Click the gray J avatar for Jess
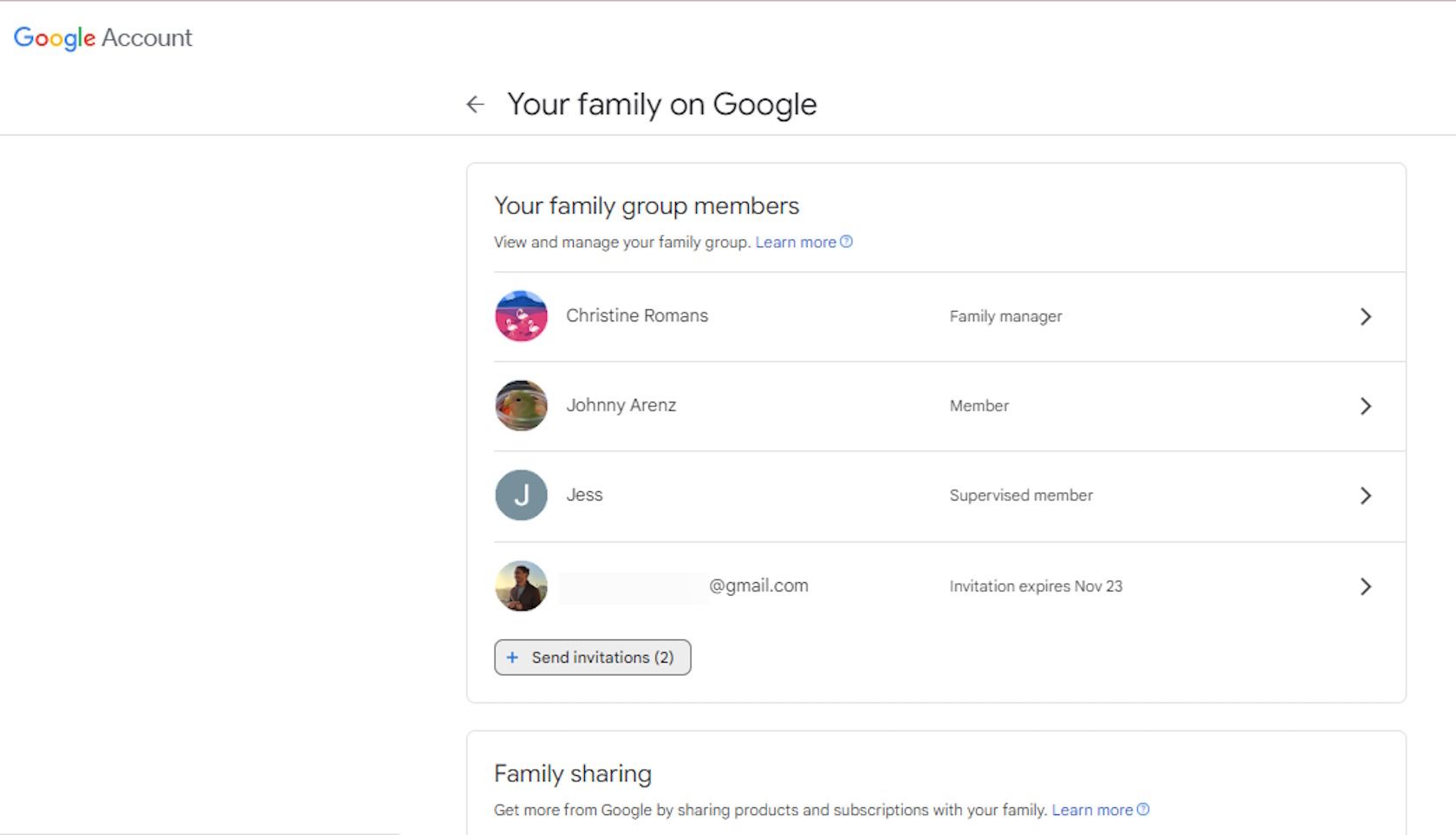This screenshot has height=835, width=1456. (x=521, y=495)
